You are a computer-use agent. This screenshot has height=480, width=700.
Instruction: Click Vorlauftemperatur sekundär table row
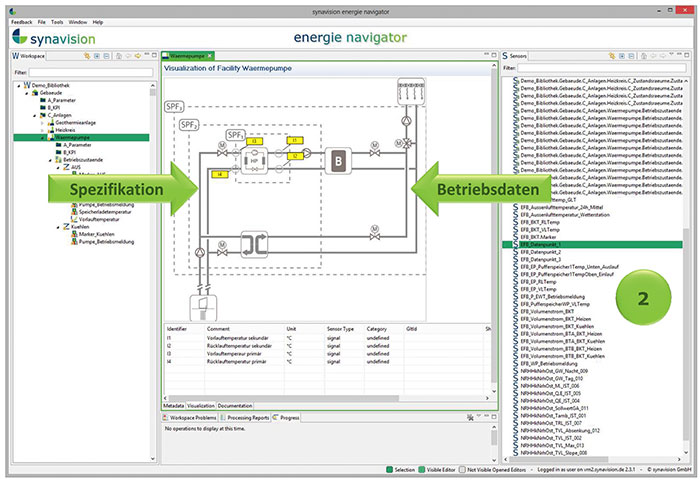[328, 338]
